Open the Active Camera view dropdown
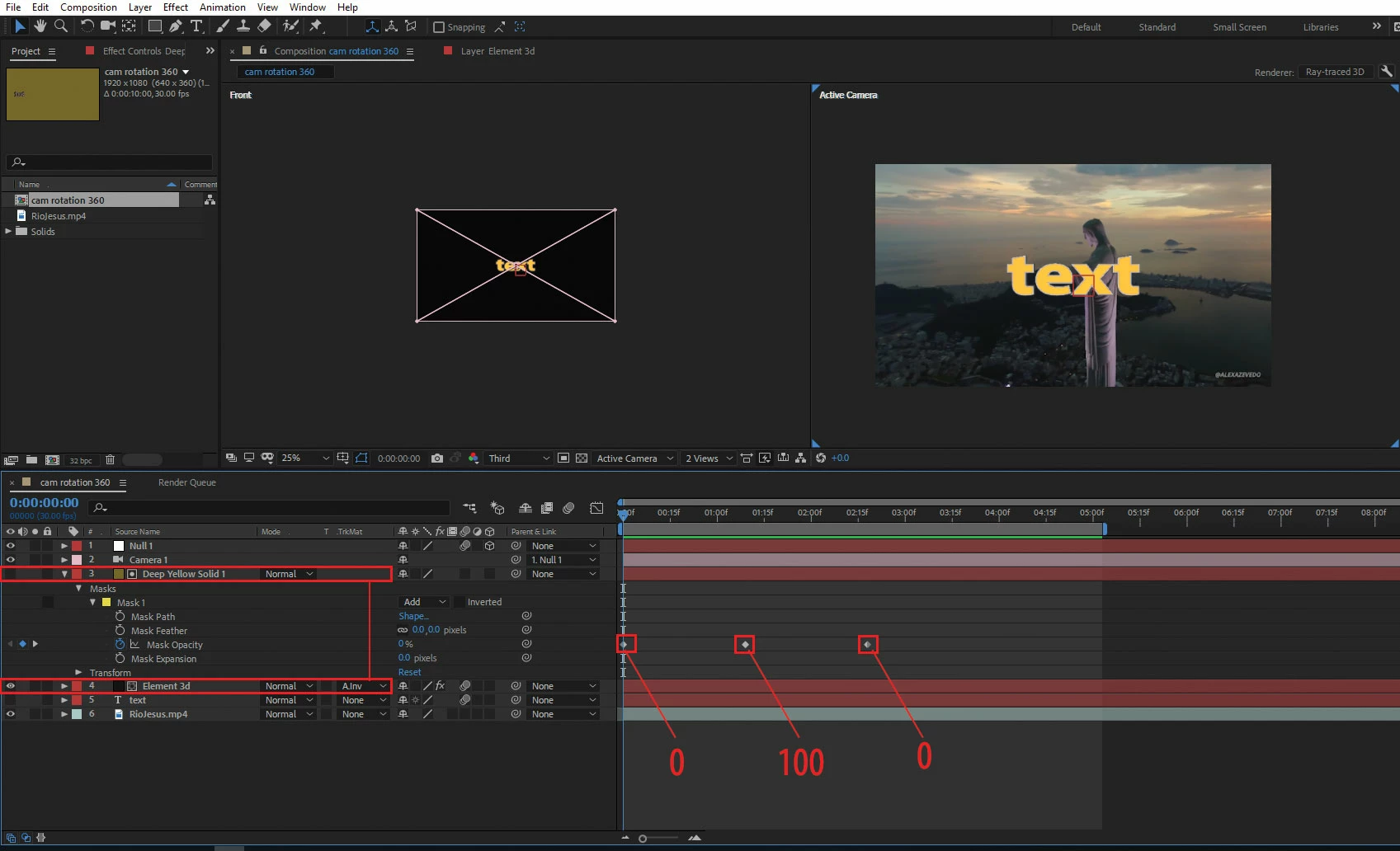This screenshot has height=851, width=1400. click(634, 458)
